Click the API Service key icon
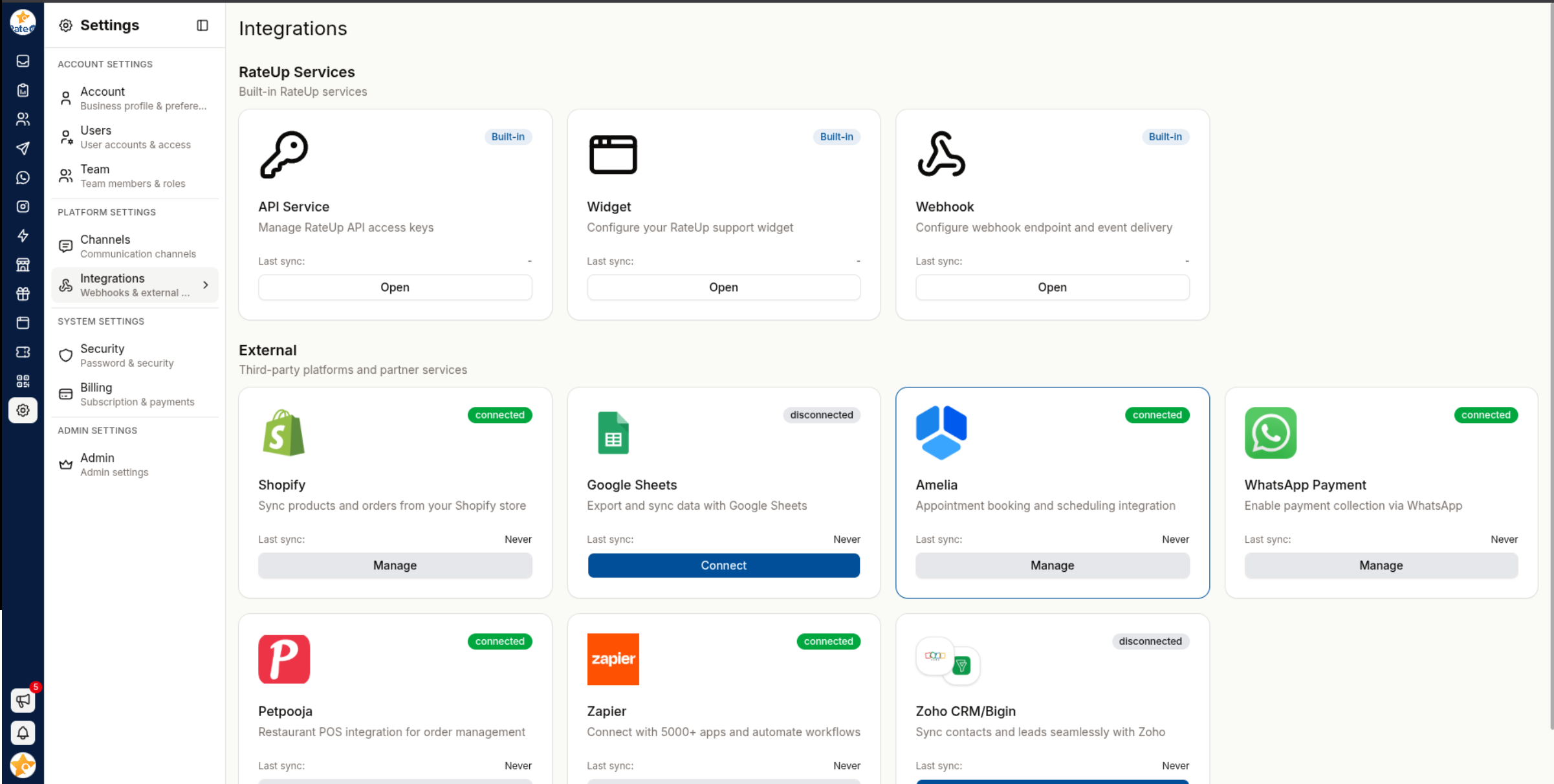The width and height of the screenshot is (1554, 784). pyautogui.click(x=284, y=155)
